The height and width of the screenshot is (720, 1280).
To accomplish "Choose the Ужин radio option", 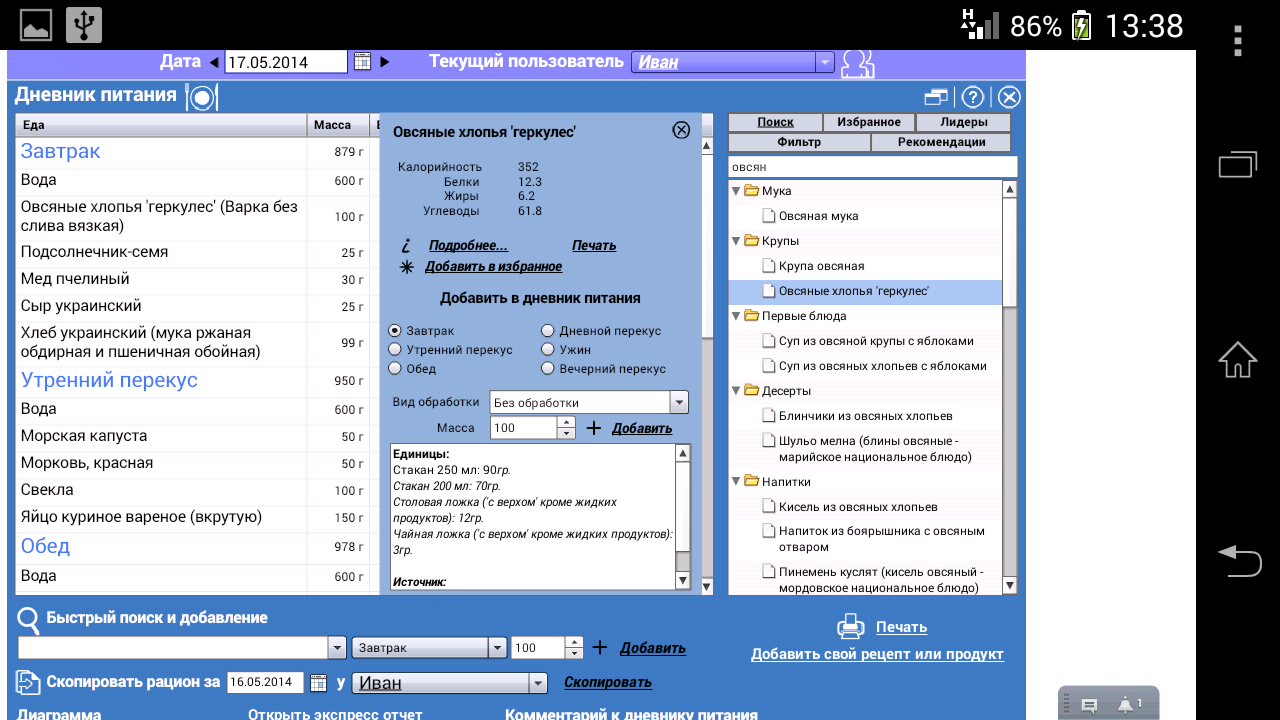I will 548,350.
